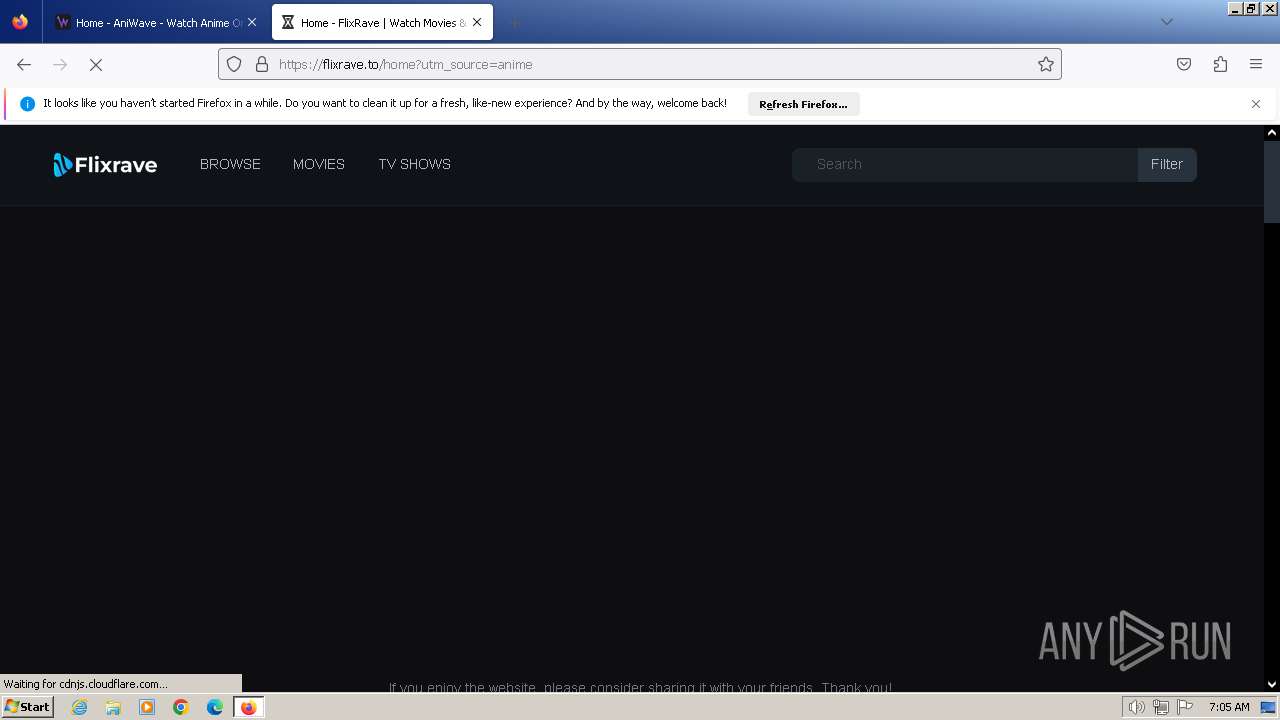The height and width of the screenshot is (720, 1280).
Task: Open Action Center flag icon
Action: pos(1186,707)
